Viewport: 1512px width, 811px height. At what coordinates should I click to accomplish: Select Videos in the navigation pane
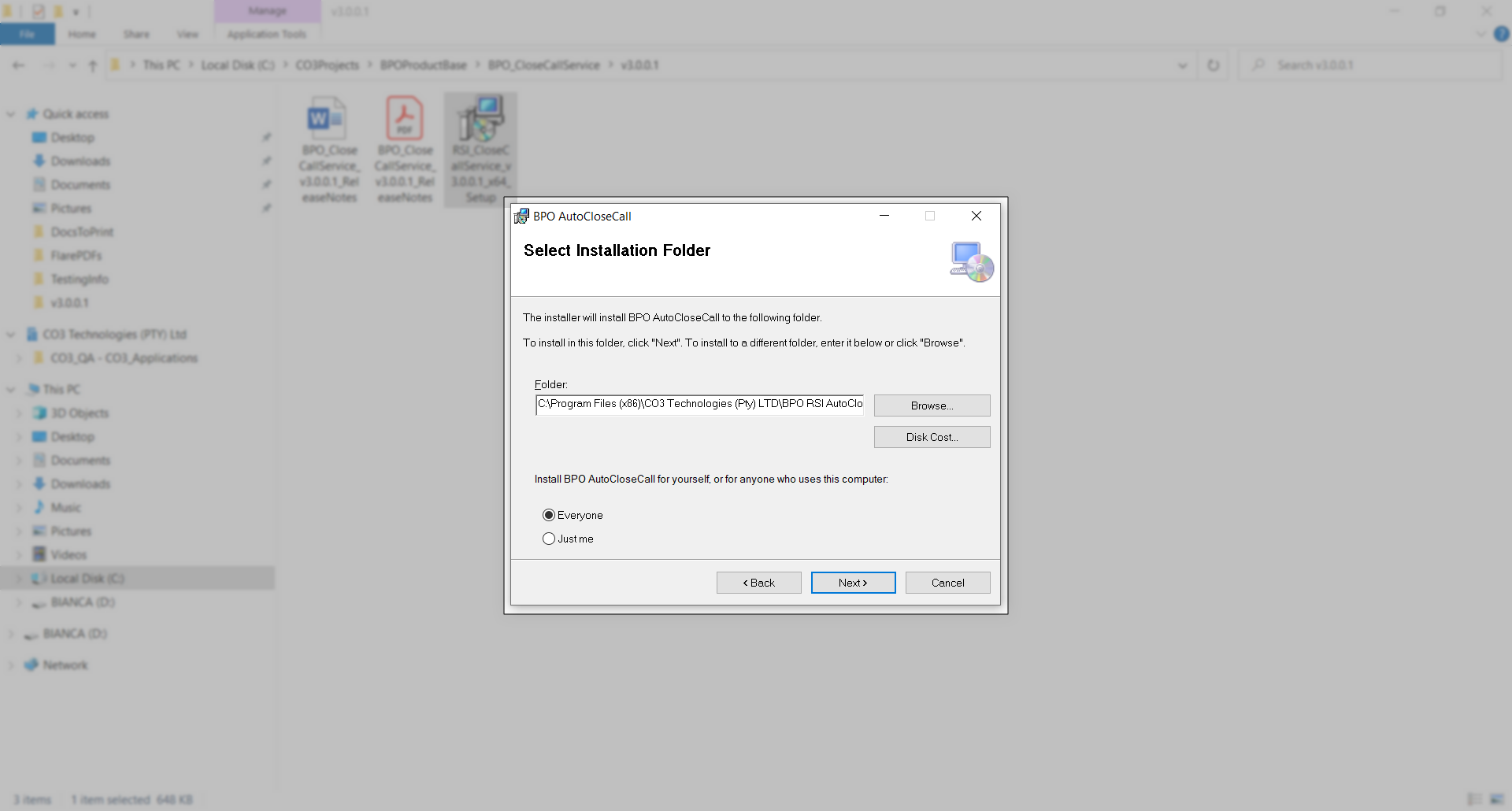pyautogui.click(x=69, y=555)
